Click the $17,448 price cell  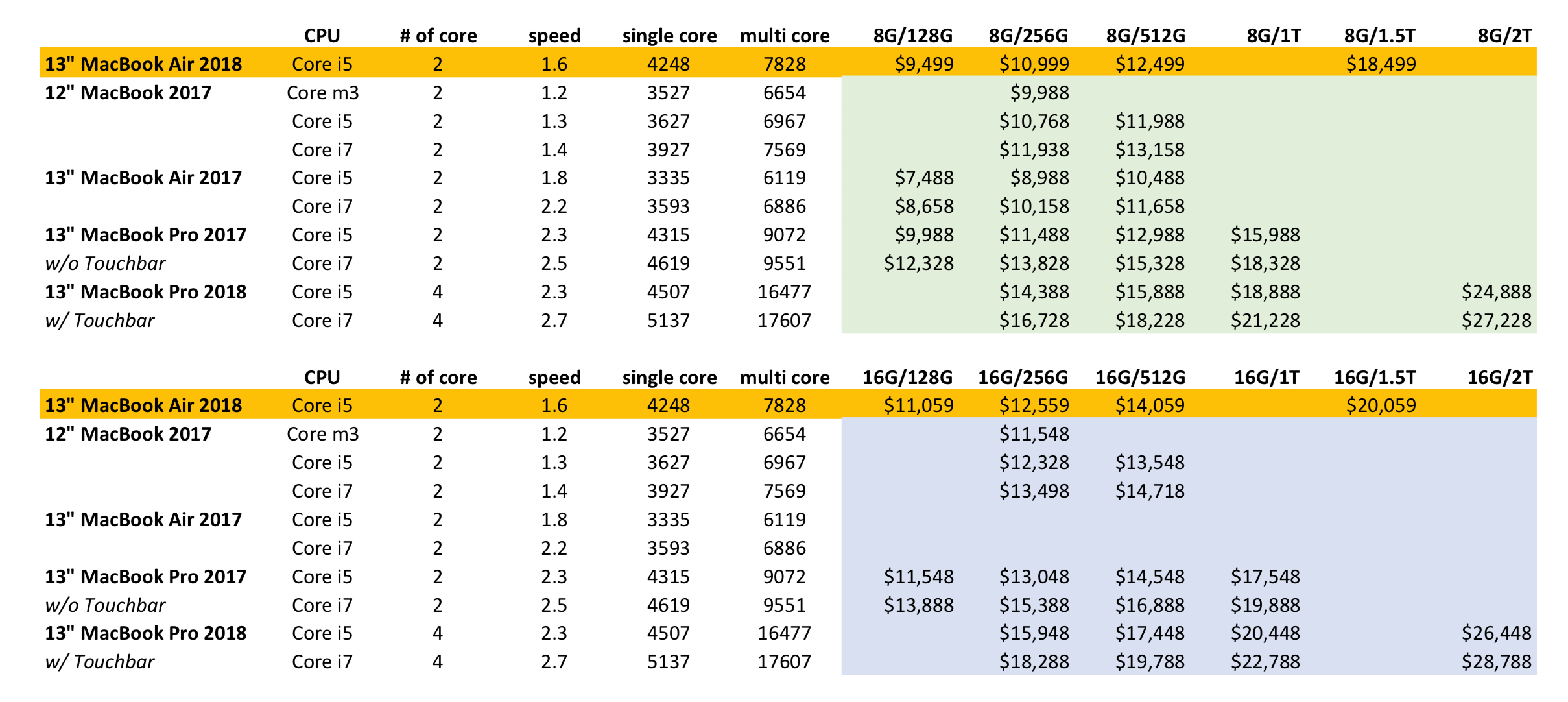click(1150, 633)
